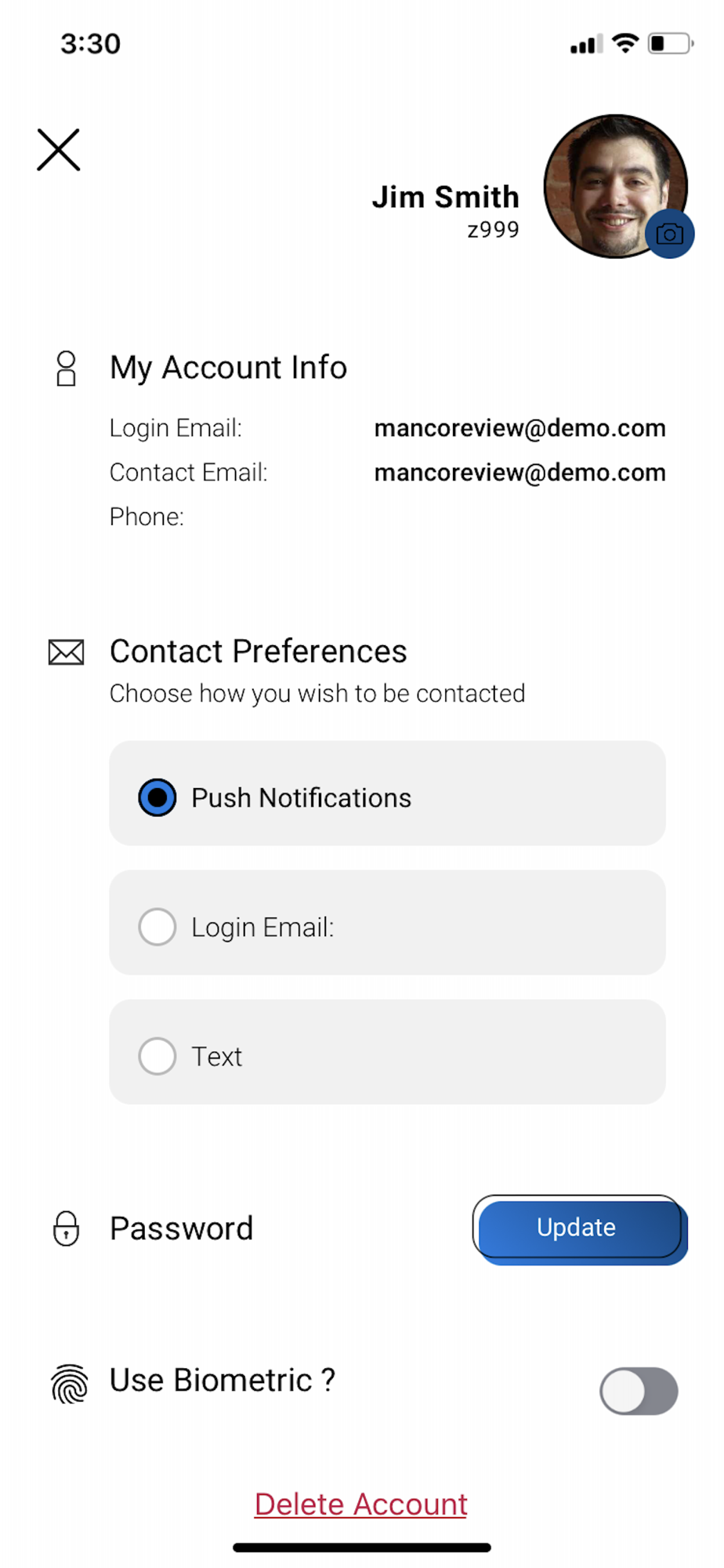Tap the My Account Info heading
The width and height of the screenshot is (724, 1568).
[x=228, y=368]
